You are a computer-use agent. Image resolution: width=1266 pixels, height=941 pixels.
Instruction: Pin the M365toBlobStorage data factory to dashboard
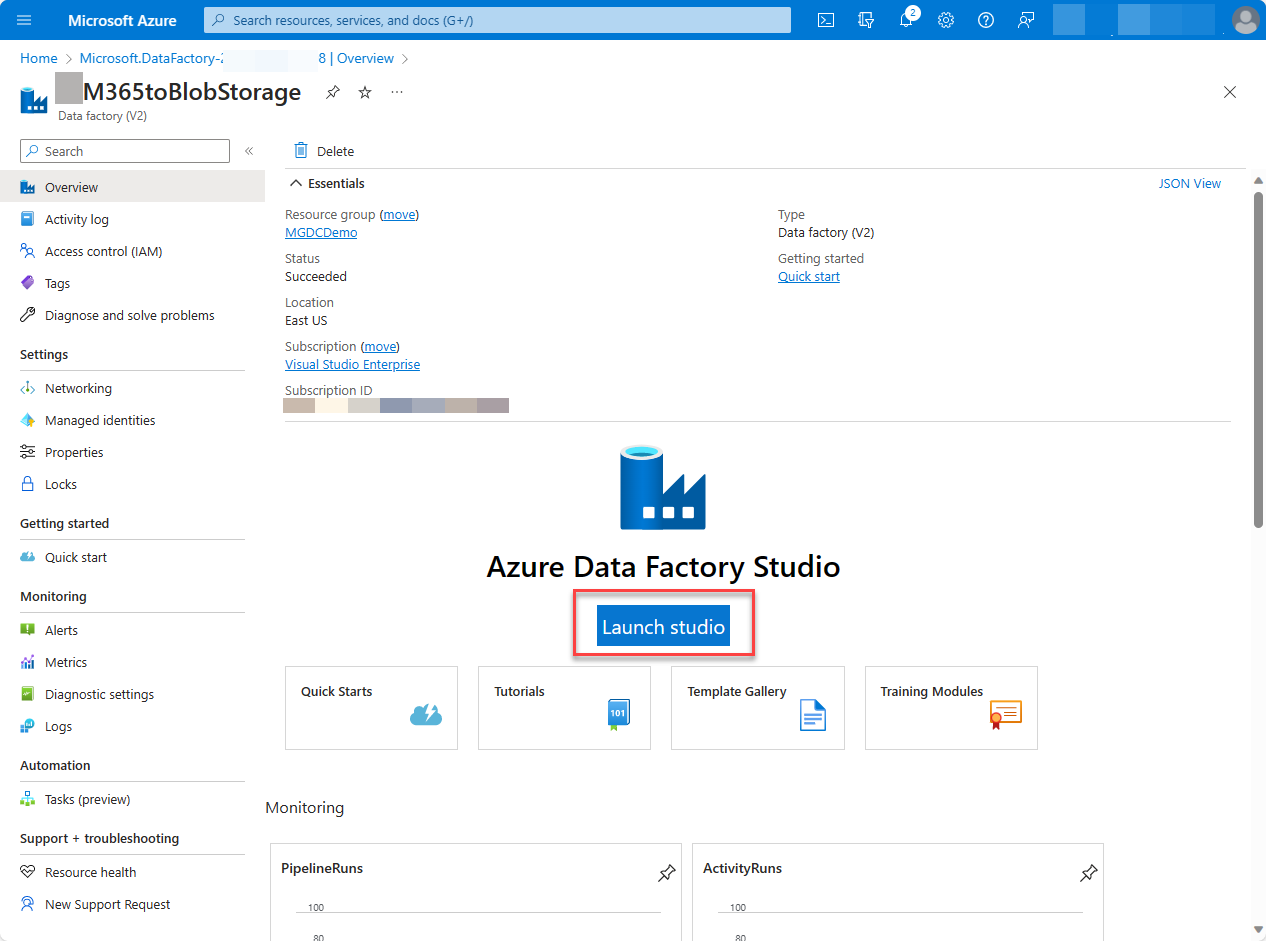[332, 92]
